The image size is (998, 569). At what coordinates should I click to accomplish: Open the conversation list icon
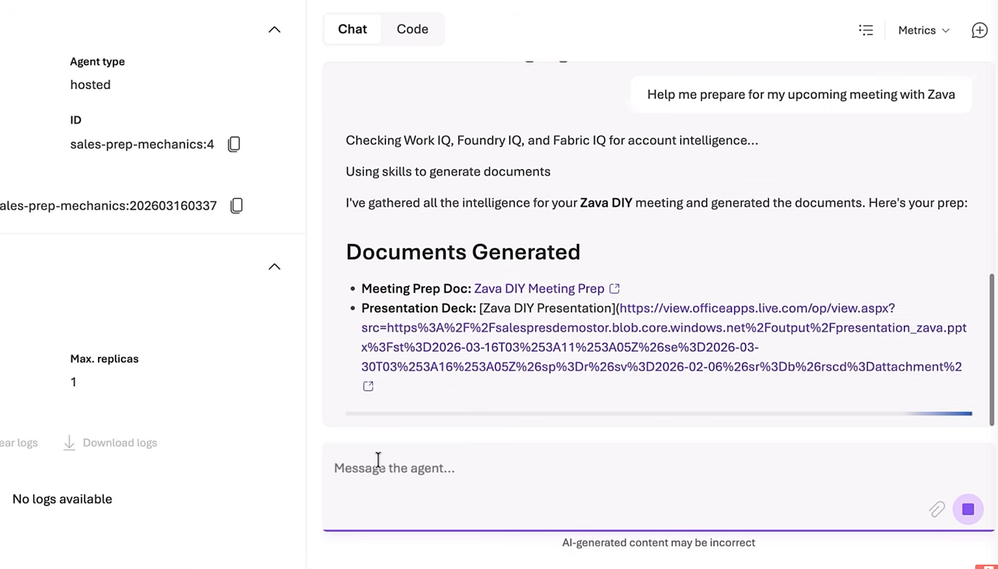pyautogui.click(x=866, y=30)
